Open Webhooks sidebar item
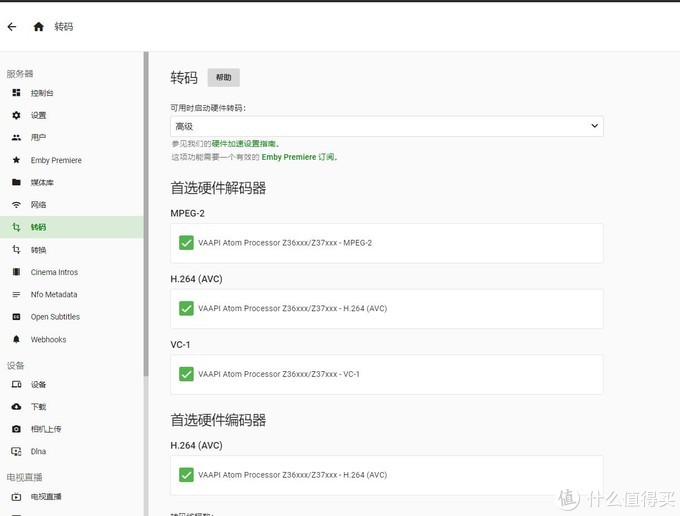680x516 pixels. [x=72, y=339]
